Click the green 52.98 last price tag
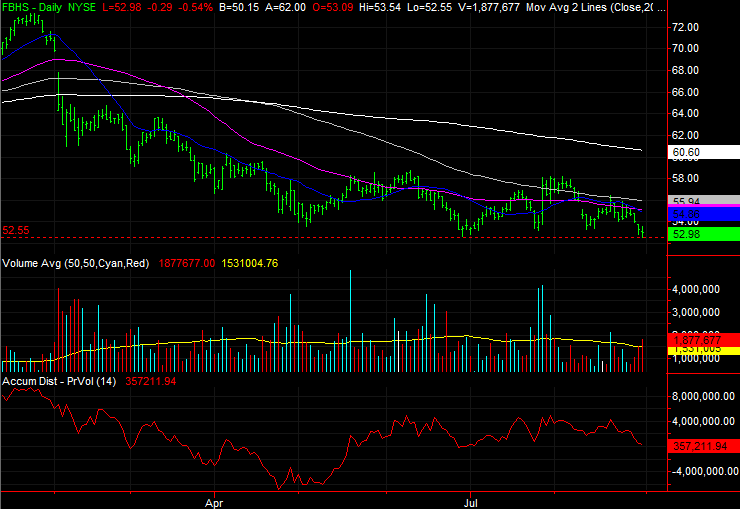Image resolution: width=740 pixels, height=509 pixels. pyautogui.click(x=704, y=234)
